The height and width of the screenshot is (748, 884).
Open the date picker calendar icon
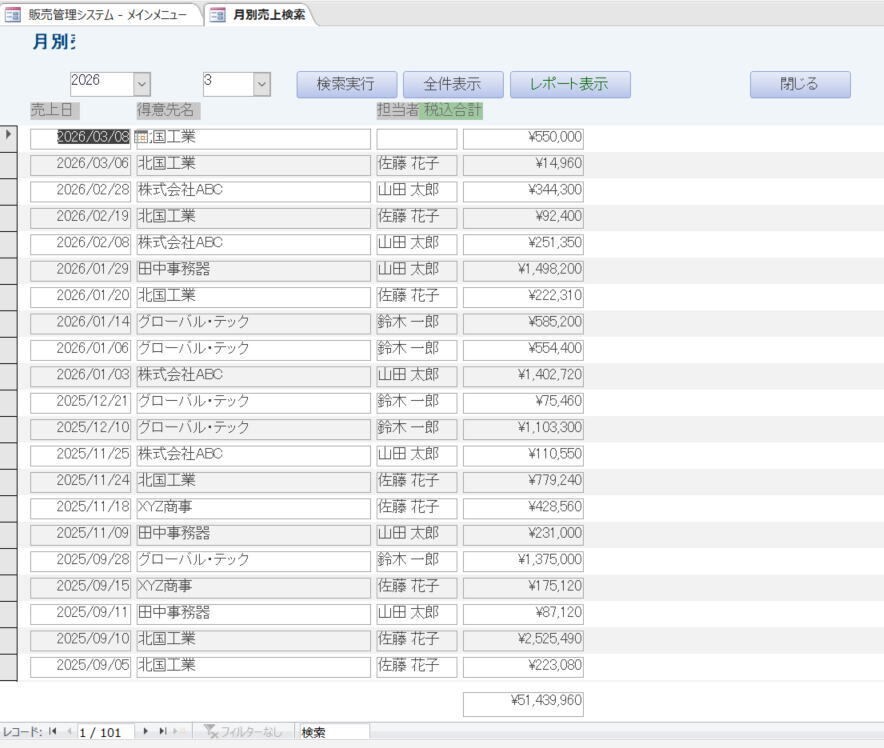tap(141, 137)
